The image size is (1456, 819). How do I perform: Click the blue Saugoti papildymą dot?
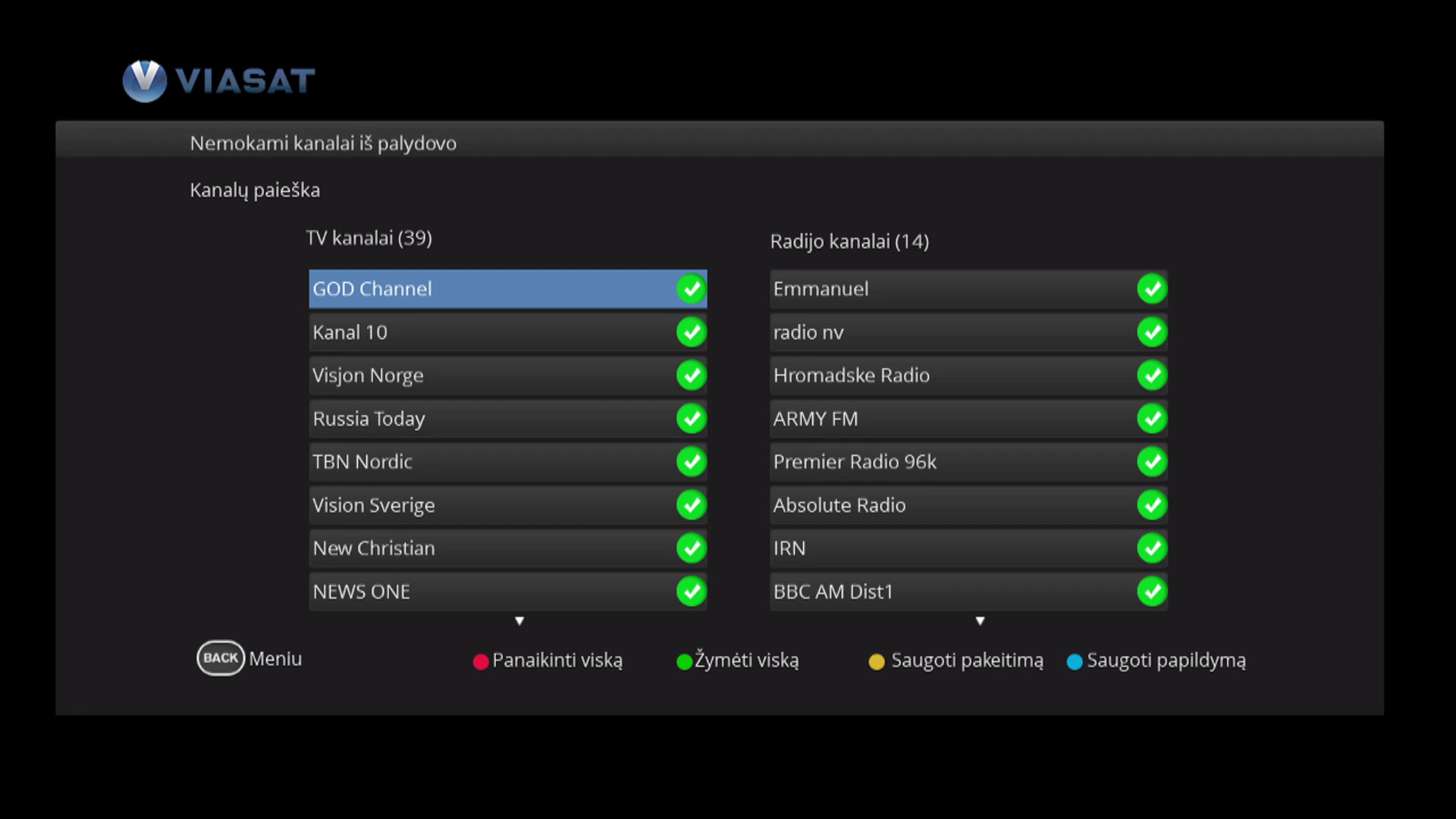(1075, 662)
